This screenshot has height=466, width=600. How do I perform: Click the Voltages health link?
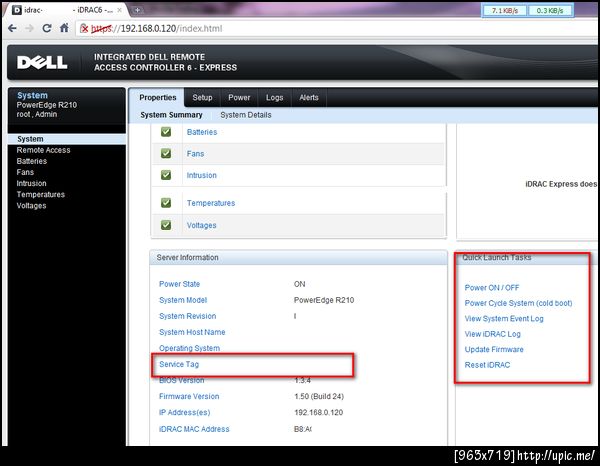tap(202, 225)
